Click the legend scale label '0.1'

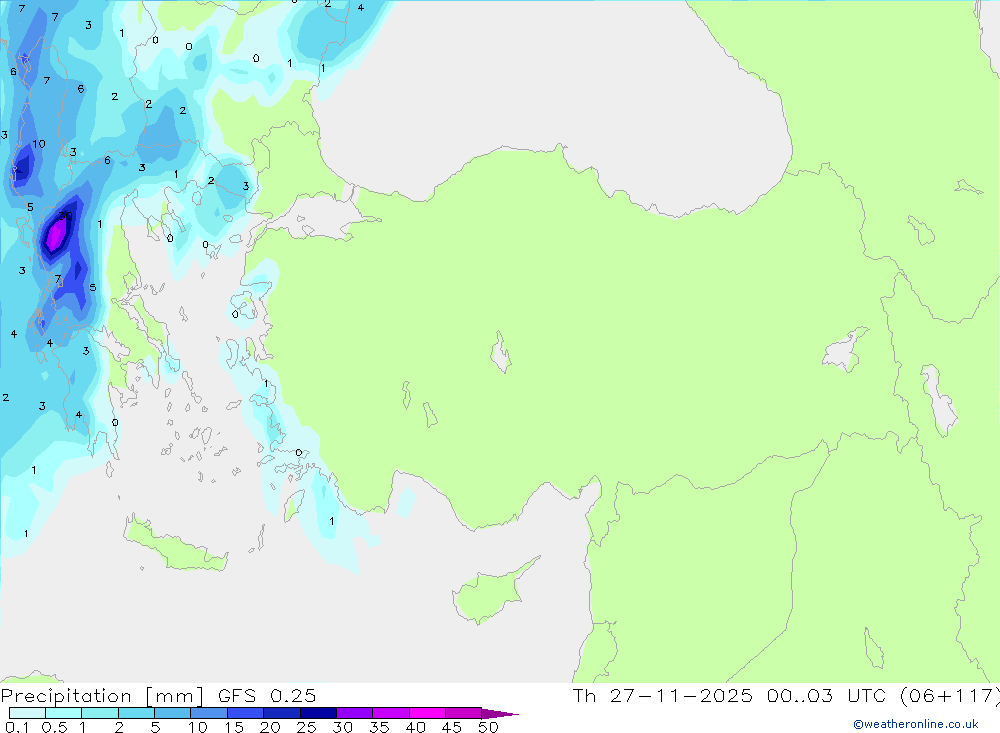tap(17, 727)
